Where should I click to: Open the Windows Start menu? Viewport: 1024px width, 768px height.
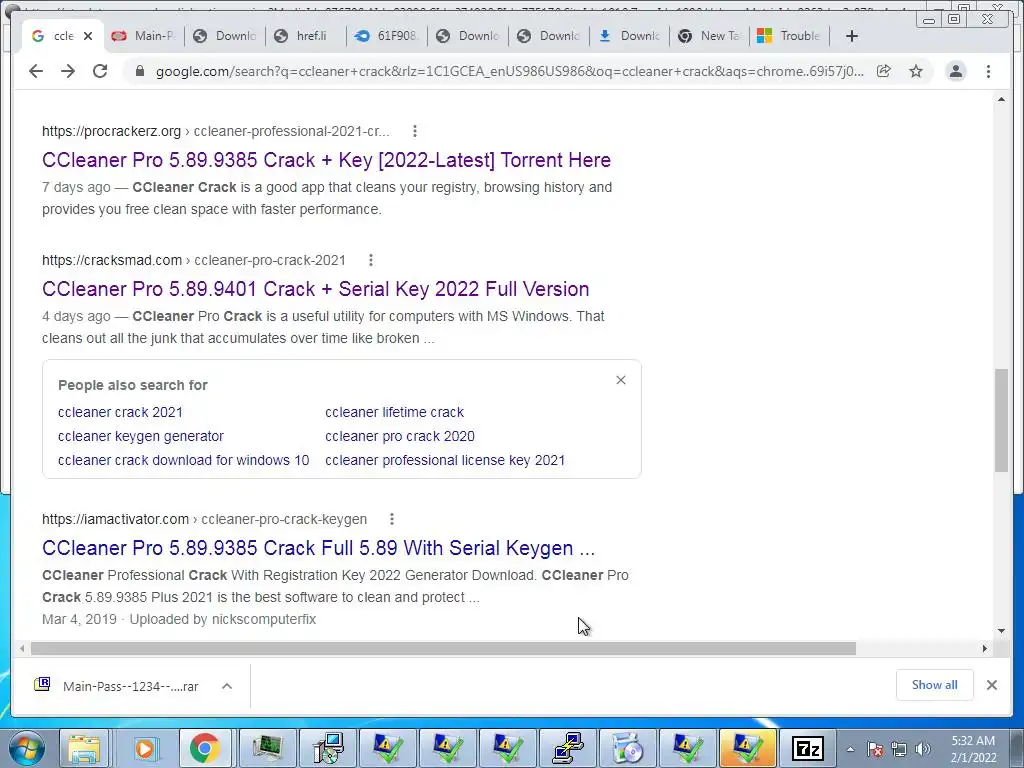27,748
